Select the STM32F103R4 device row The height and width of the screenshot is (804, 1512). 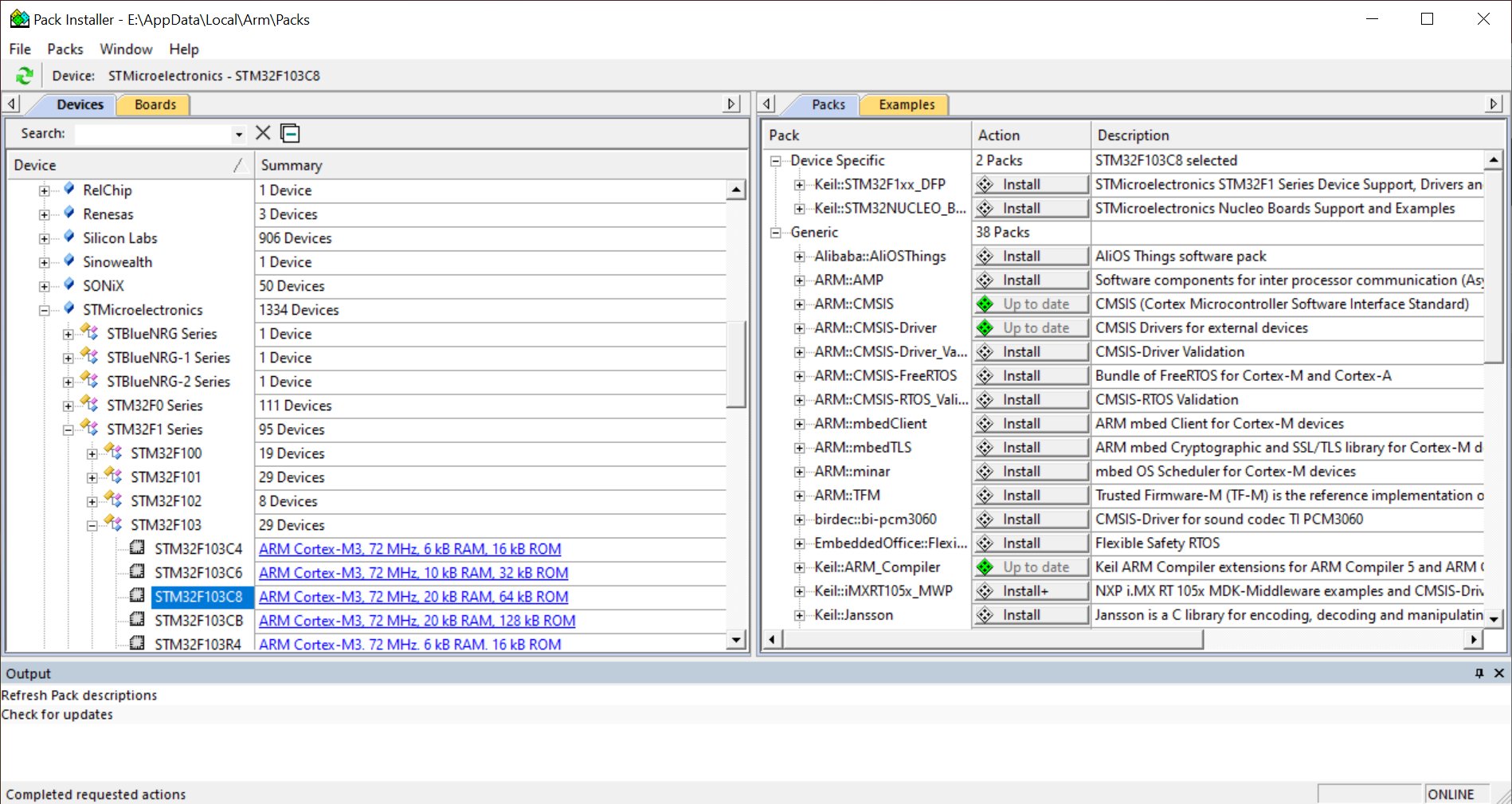point(198,644)
